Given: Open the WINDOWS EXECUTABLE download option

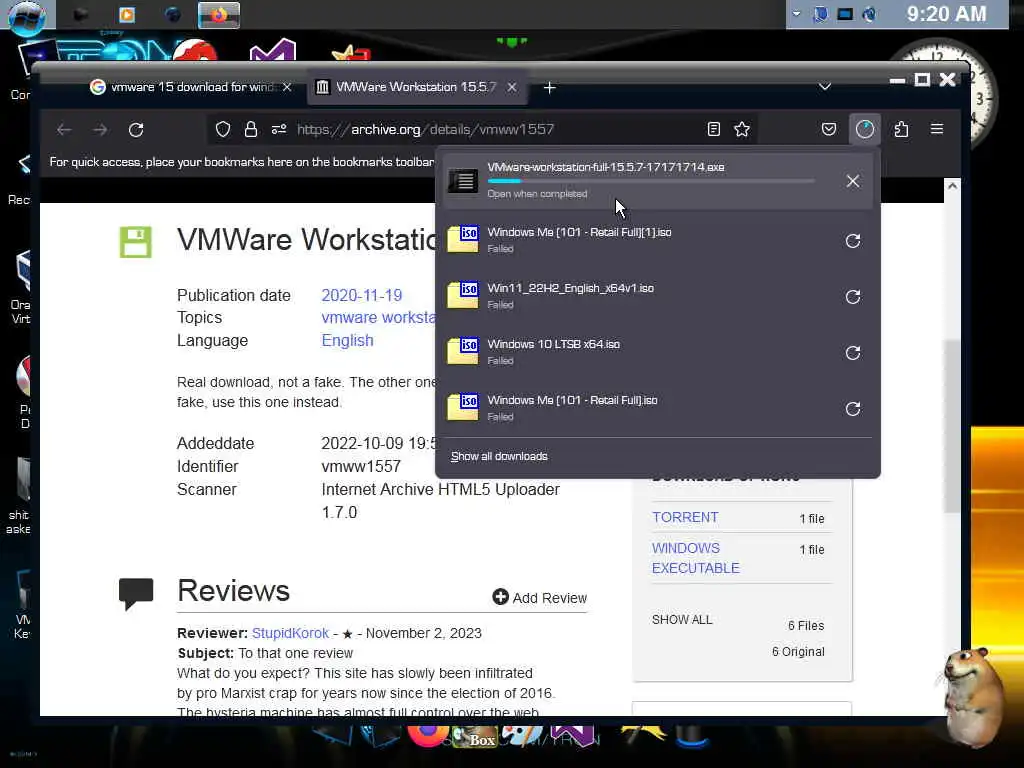Looking at the screenshot, I should click(696, 558).
